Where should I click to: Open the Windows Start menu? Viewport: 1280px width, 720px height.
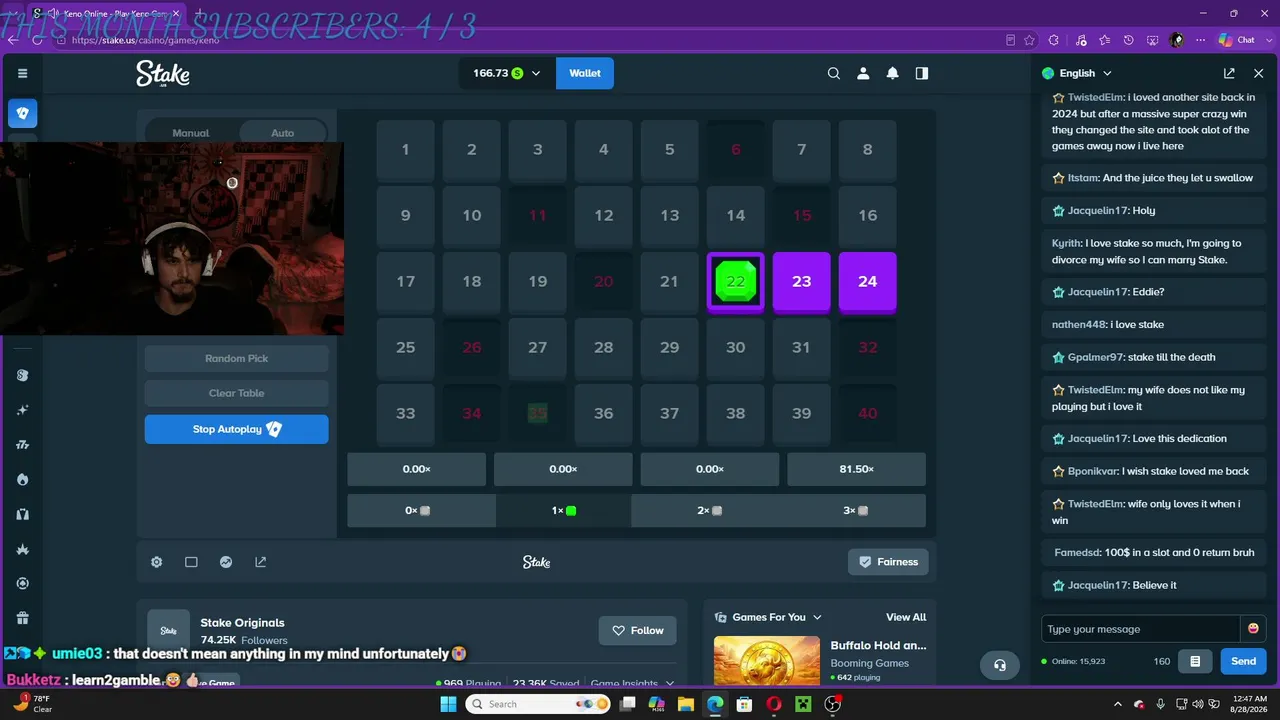click(x=446, y=704)
